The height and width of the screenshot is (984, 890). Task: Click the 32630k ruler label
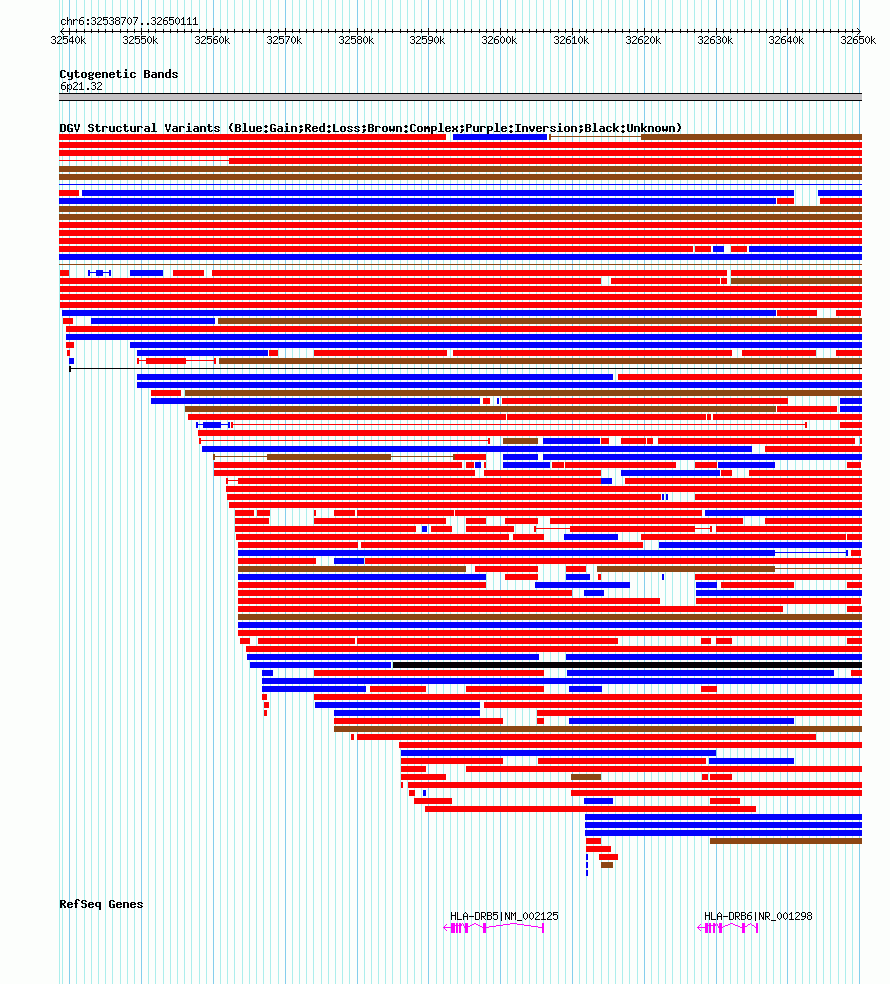click(x=716, y=40)
